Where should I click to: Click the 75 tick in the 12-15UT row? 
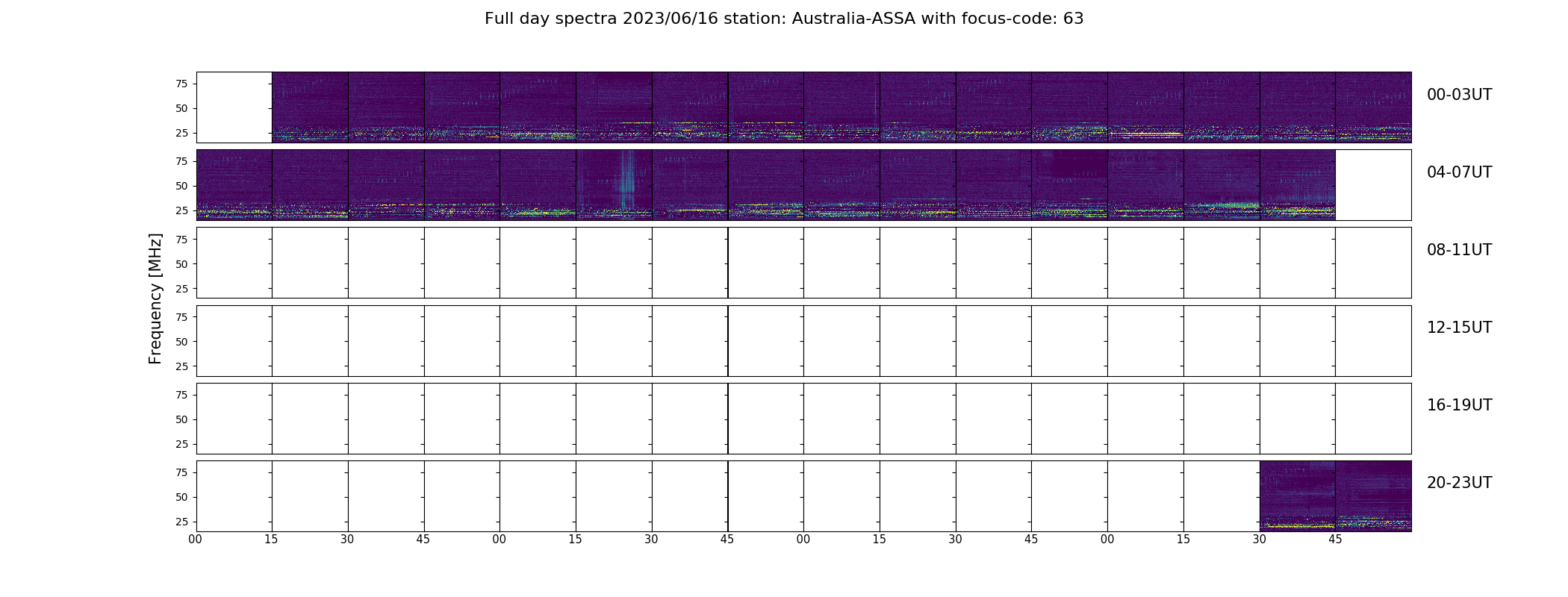click(x=181, y=317)
